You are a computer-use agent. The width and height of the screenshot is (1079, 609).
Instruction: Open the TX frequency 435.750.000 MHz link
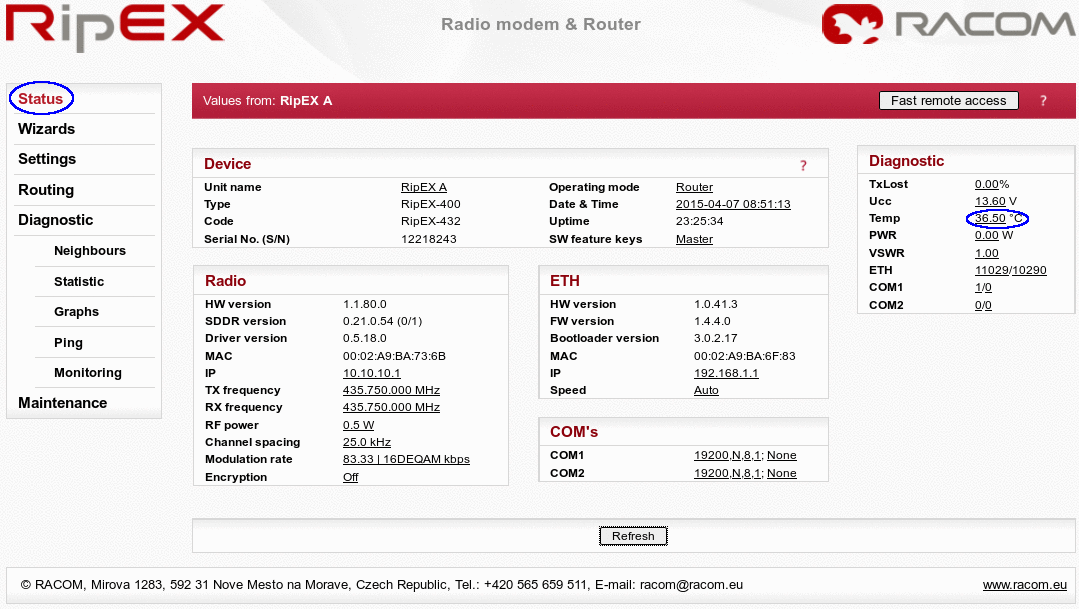pos(391,390)
